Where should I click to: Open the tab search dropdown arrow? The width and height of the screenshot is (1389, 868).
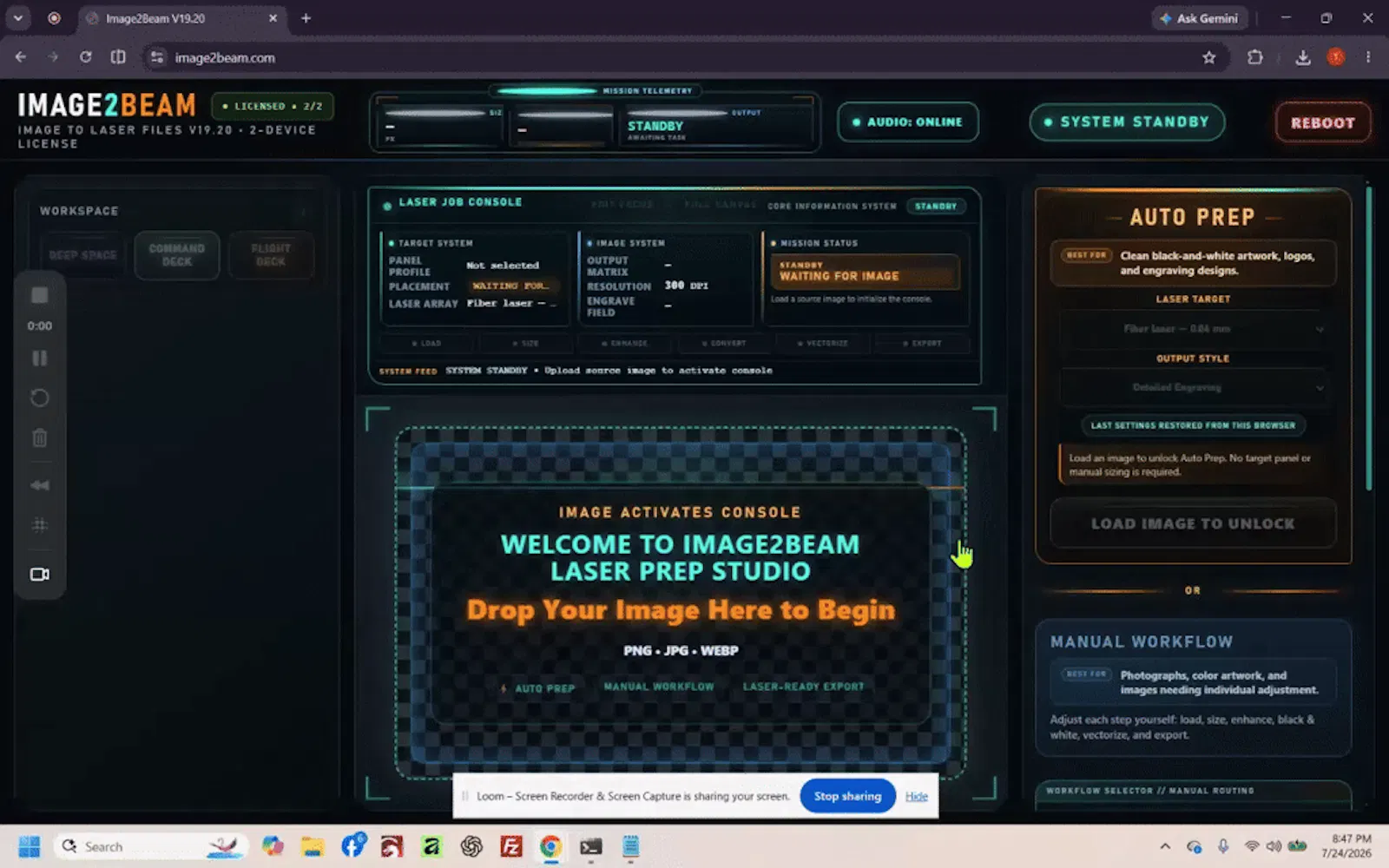click(x=18, y=18)
